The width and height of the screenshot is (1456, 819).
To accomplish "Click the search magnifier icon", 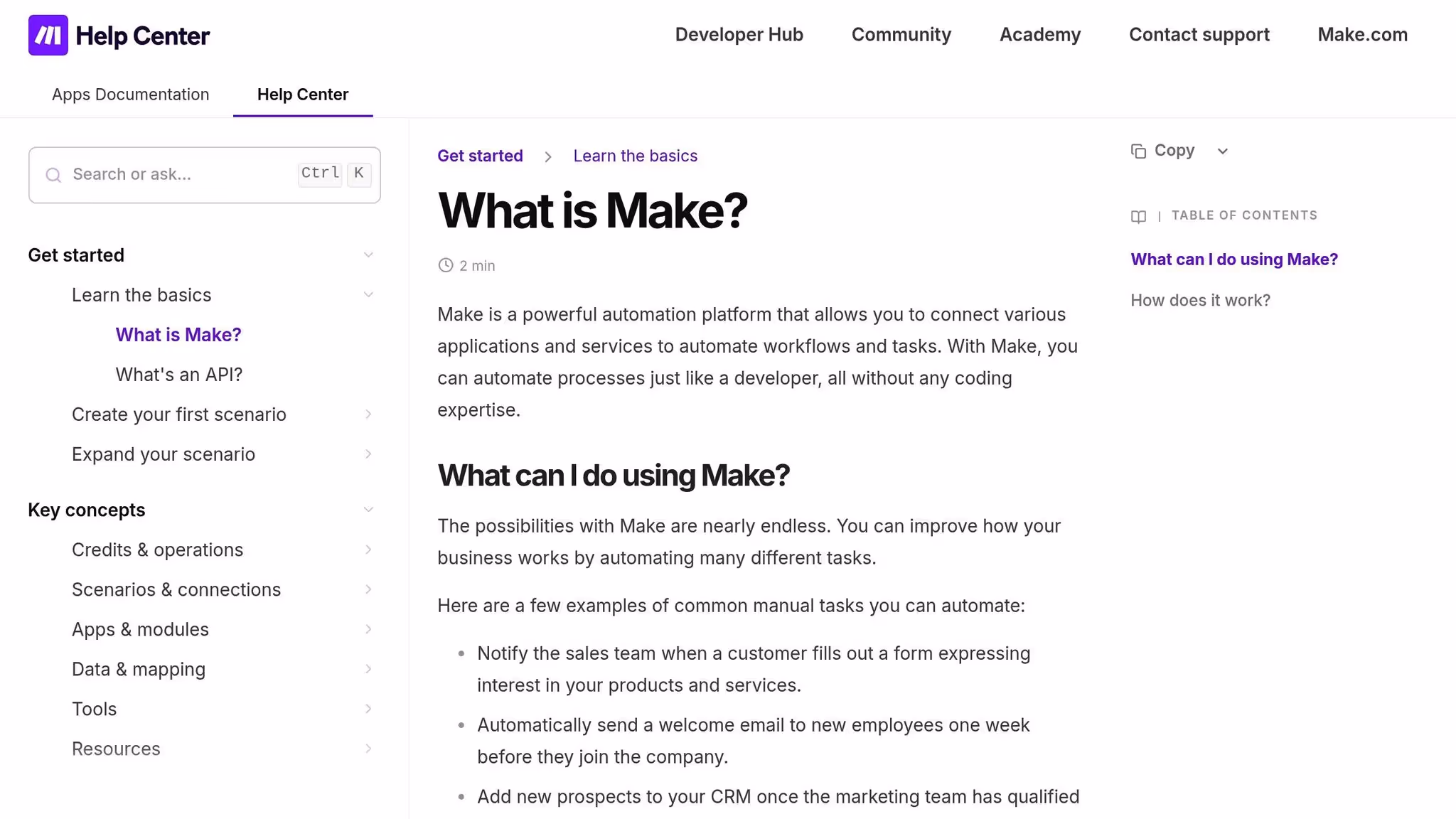I will (53, 174).
